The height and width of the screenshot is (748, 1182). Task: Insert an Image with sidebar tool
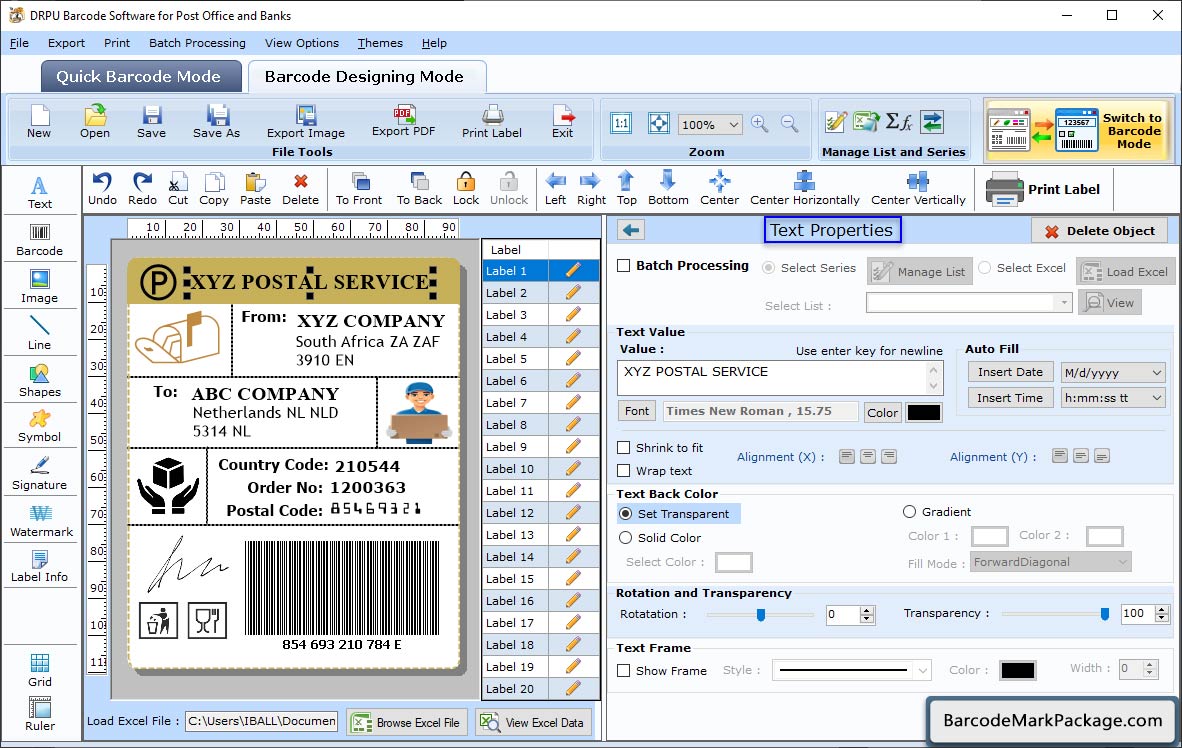pos(39,287)
